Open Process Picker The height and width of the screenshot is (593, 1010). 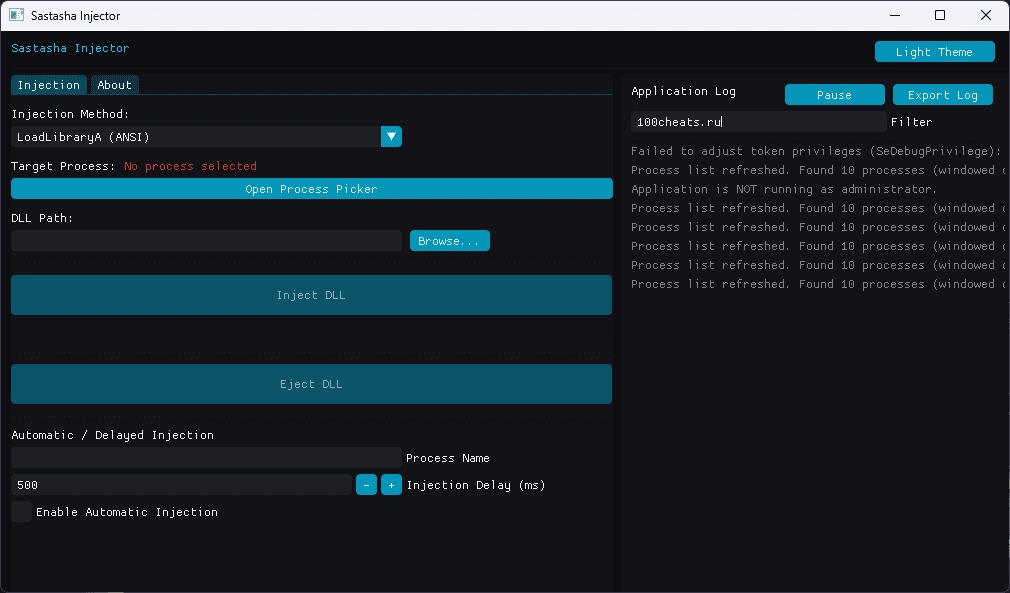[312, 189]
